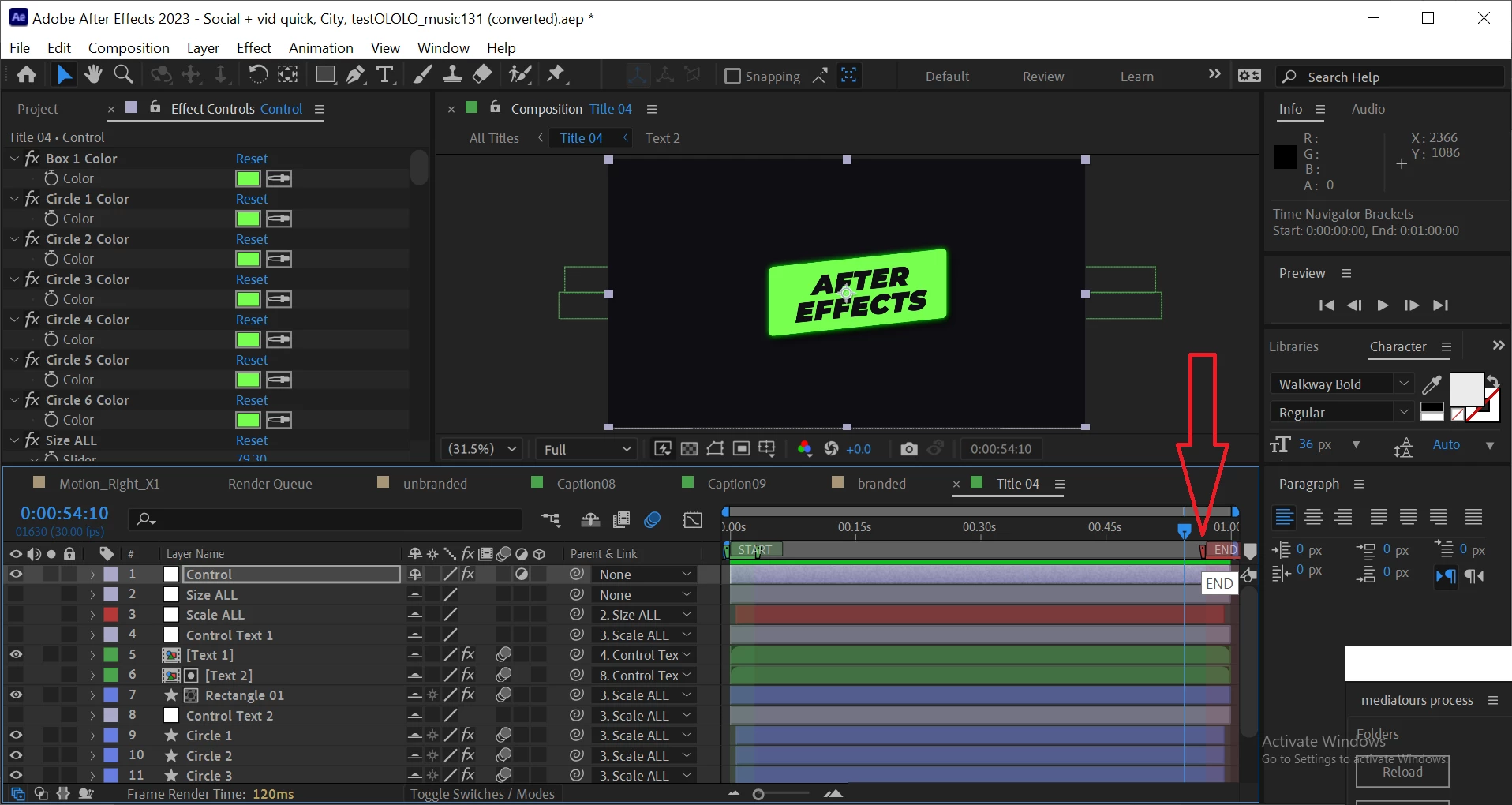Show more workspaces with double chevron
This screenshot has width=1512, height=805.
tap(1214, 75)
